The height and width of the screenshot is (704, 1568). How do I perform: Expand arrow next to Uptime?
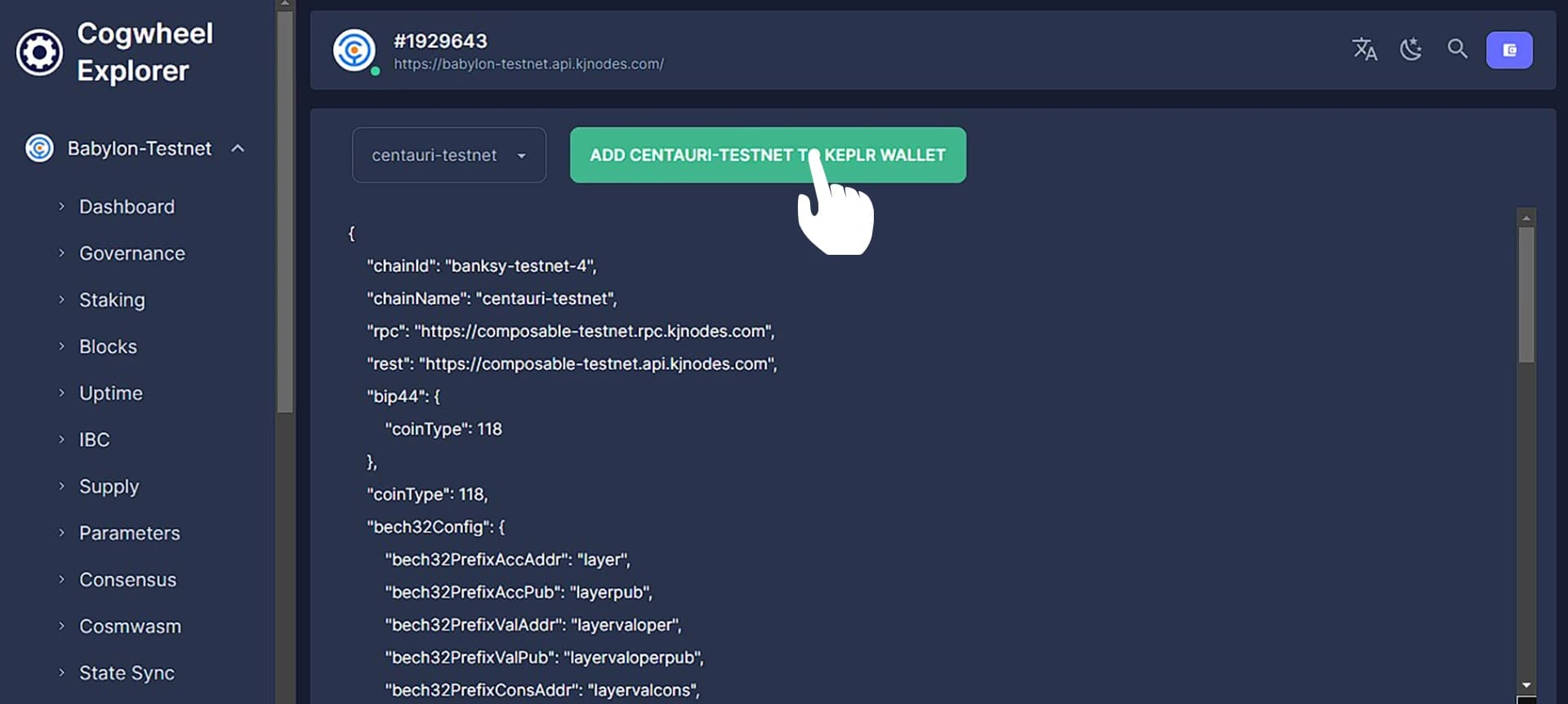coord(61,393)
